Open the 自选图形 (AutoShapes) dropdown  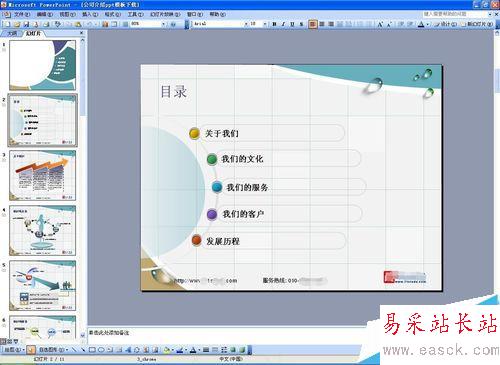tap(54, 350)
